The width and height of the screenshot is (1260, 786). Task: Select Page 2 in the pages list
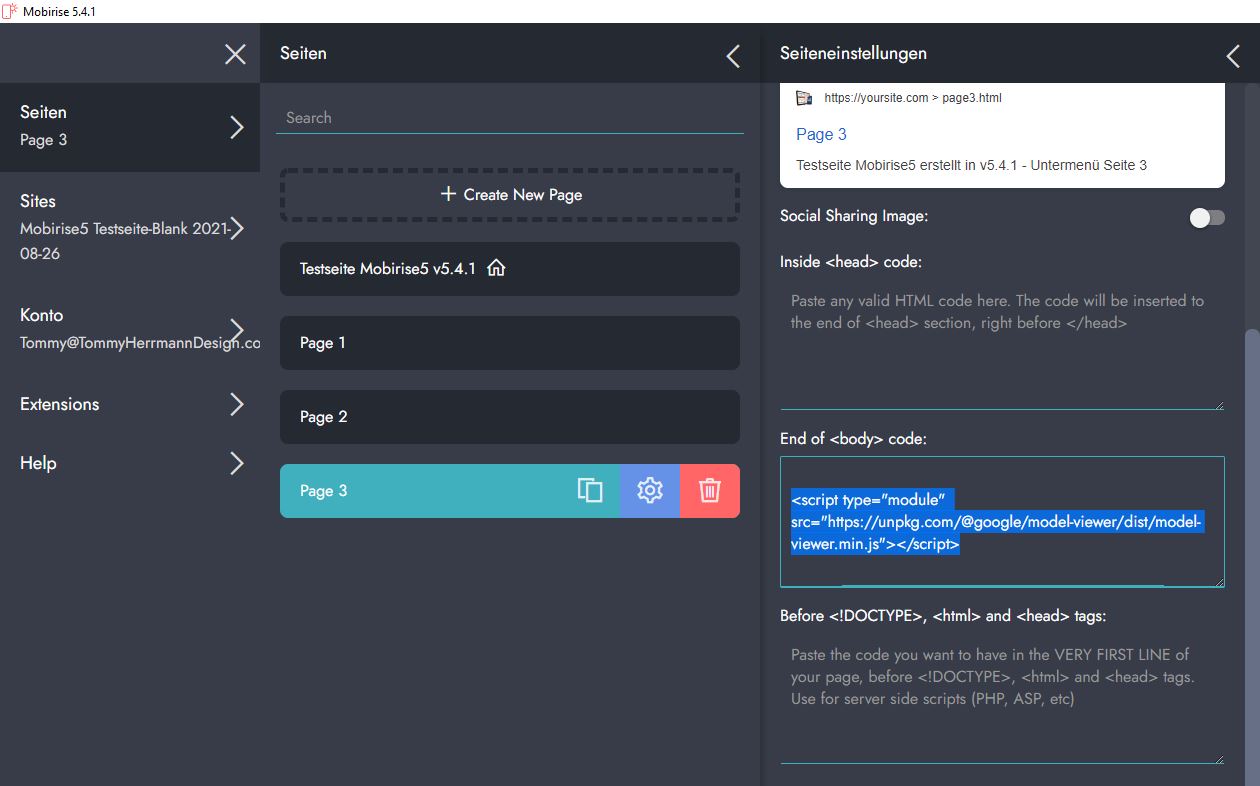coord(510,417)
